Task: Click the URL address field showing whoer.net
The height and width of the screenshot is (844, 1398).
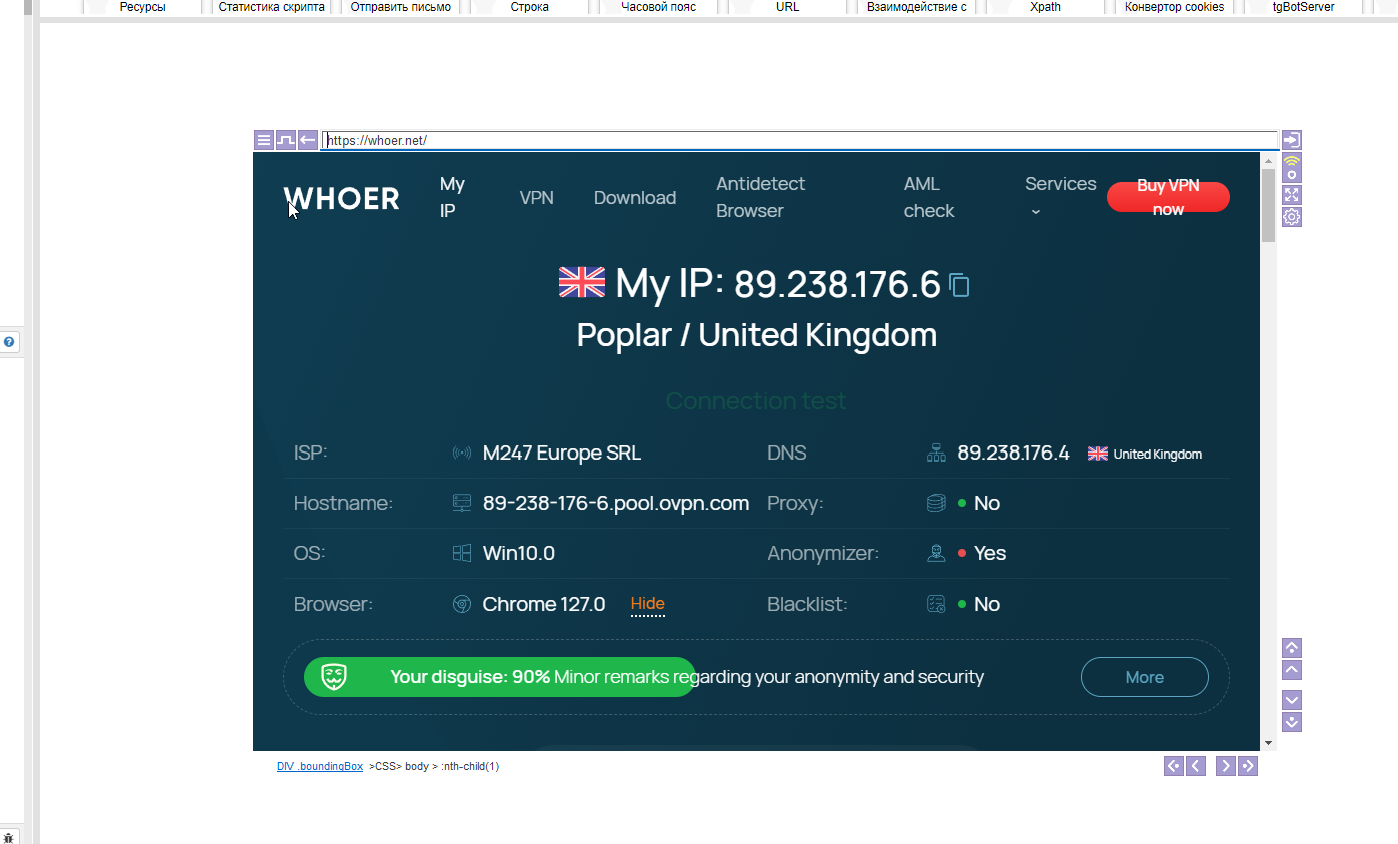Action: pos(800,140)
